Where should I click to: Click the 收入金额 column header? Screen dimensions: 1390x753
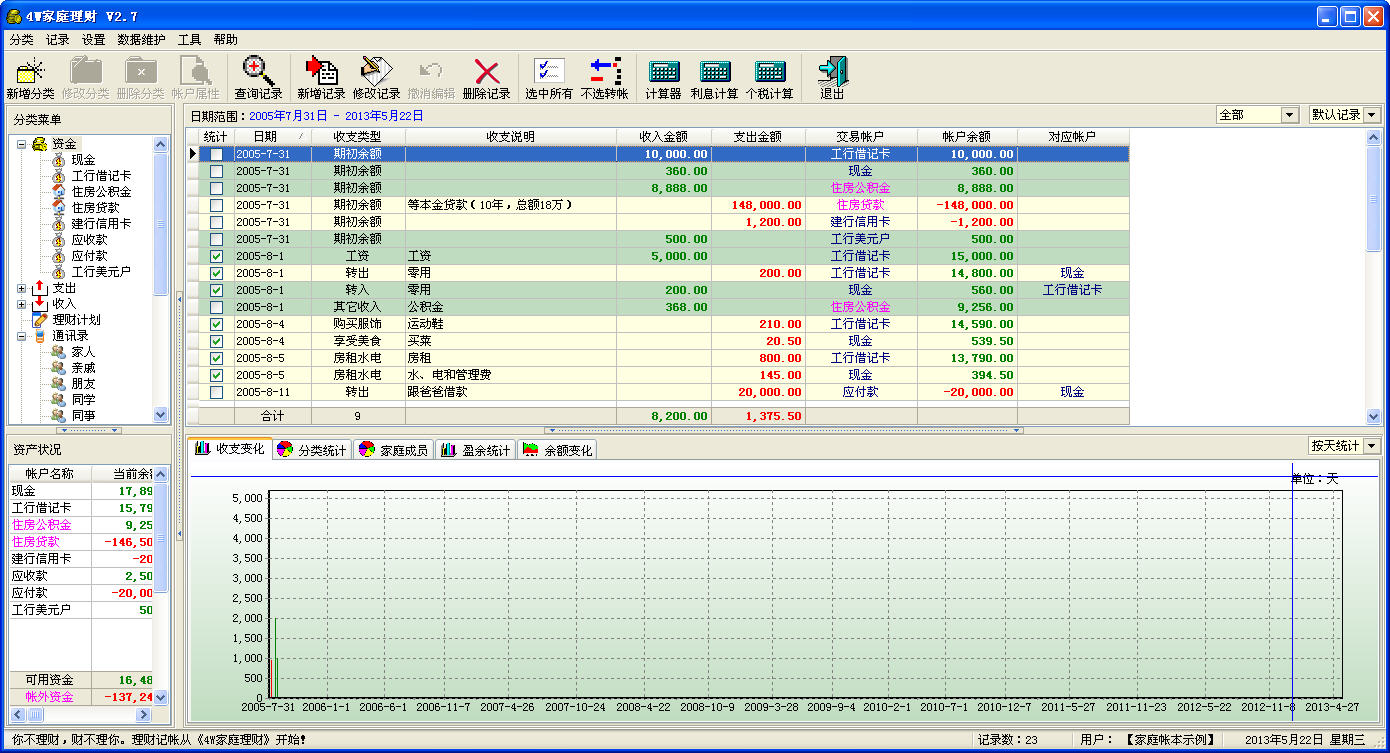click(x=664, y=136)
